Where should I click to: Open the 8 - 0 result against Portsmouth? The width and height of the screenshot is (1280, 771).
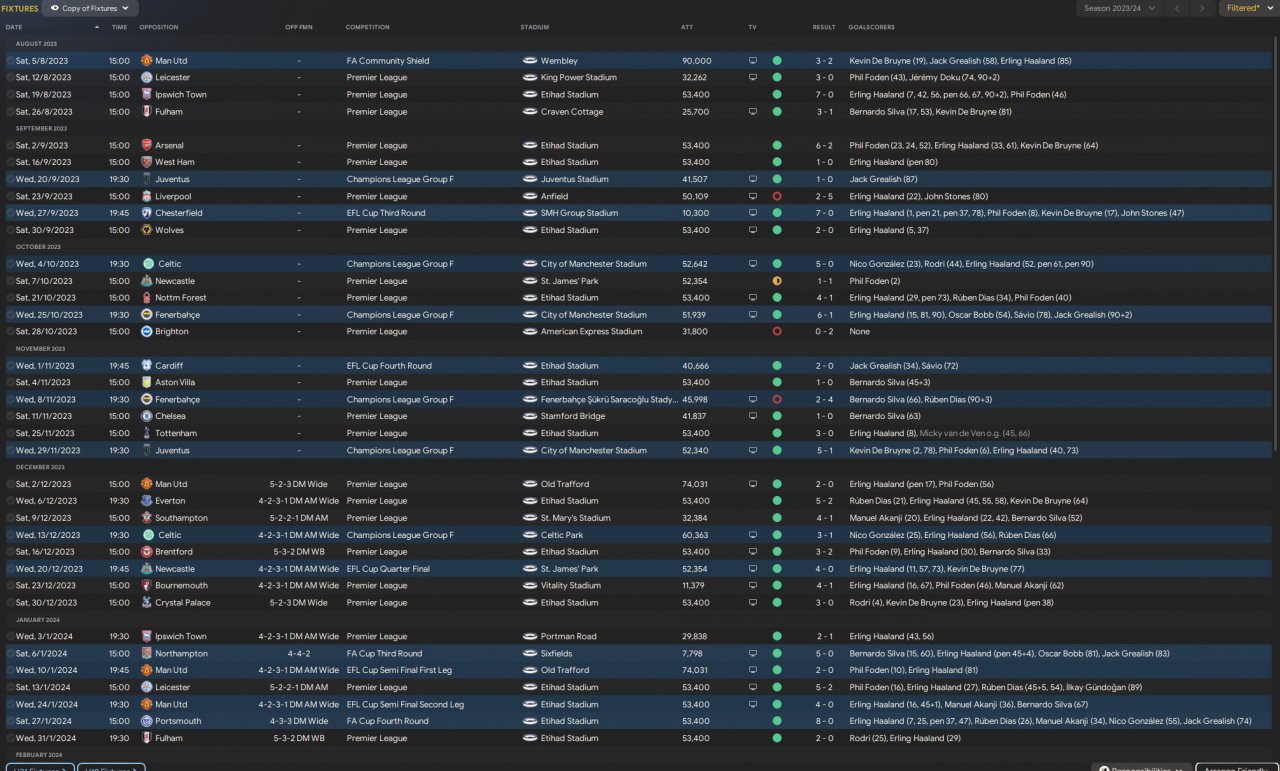coord(824,721)
